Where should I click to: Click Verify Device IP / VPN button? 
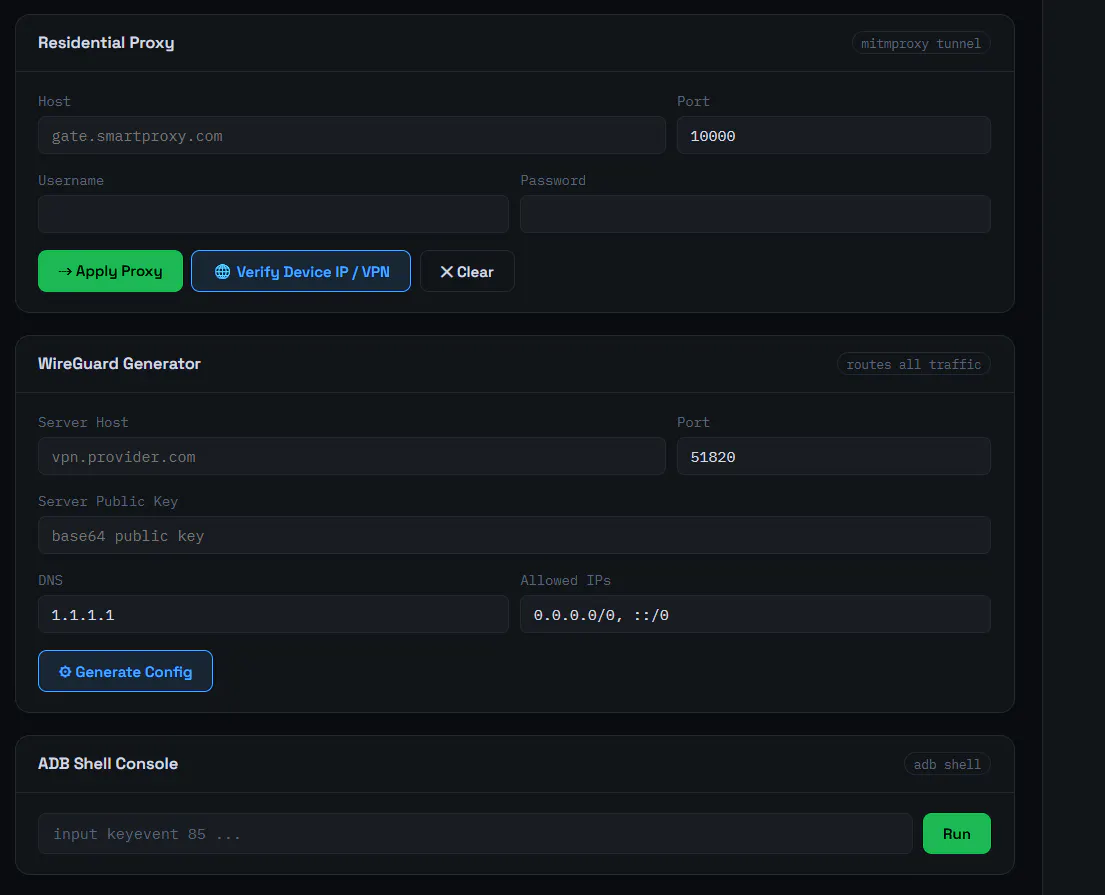click(301, 271)
